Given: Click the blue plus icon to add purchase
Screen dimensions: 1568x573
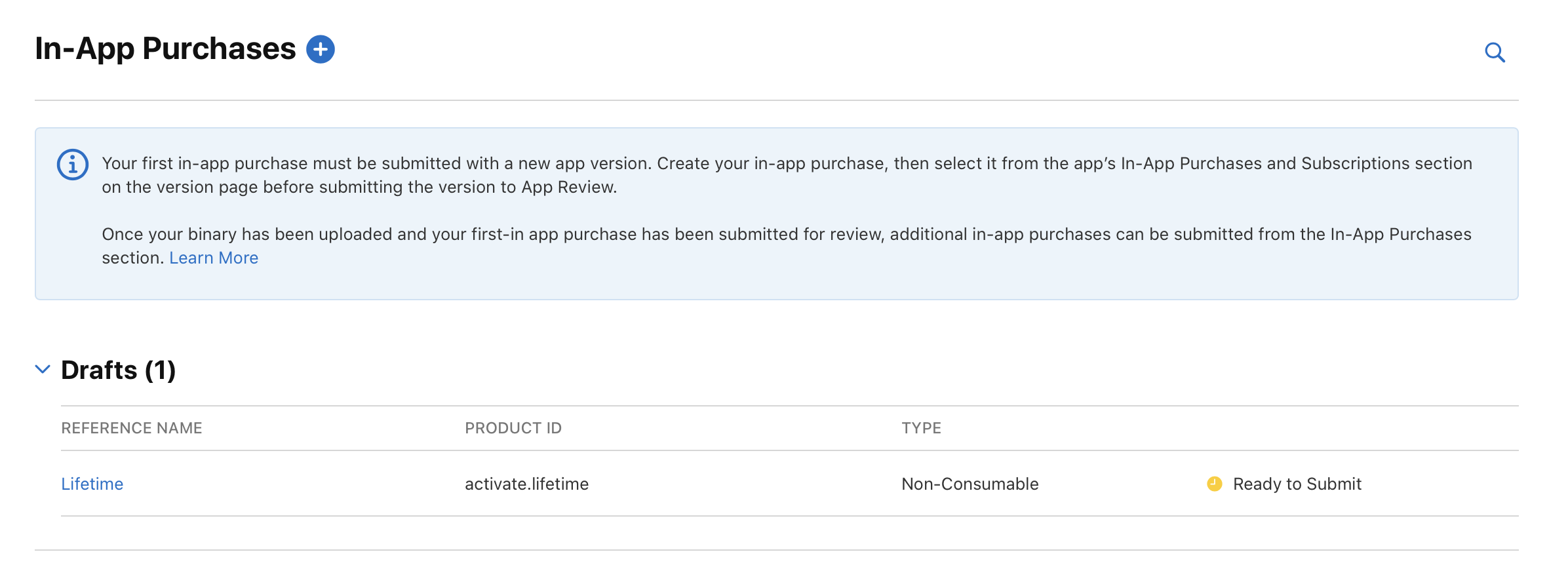Looking at the screenshot, I should click(321, 49).
